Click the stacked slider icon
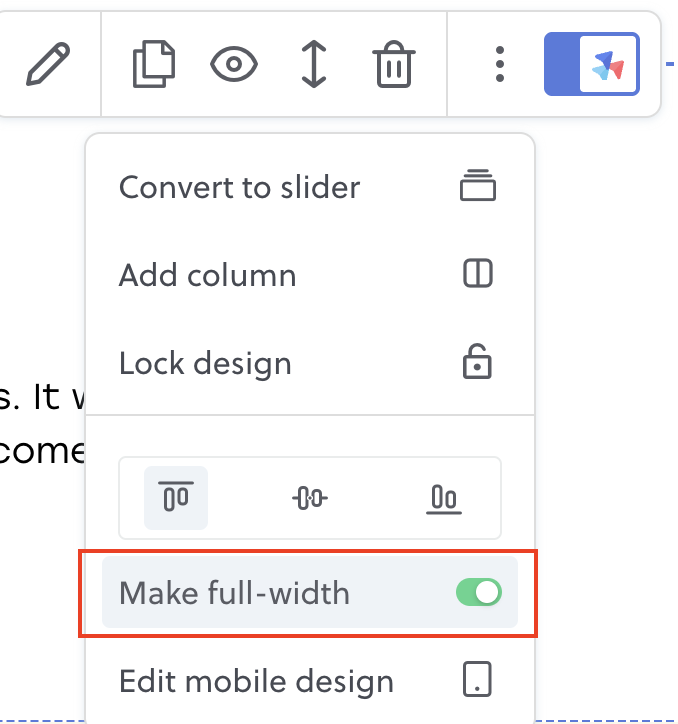The height and width of the screenshot is (724, 678). pyautogui.click(x=478, y=185)
